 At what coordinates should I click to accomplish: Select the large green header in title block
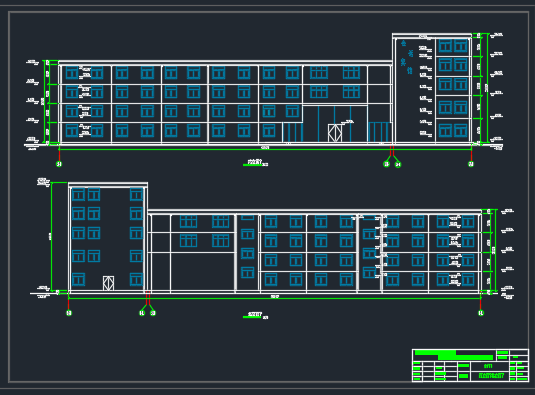pos(454,355)
